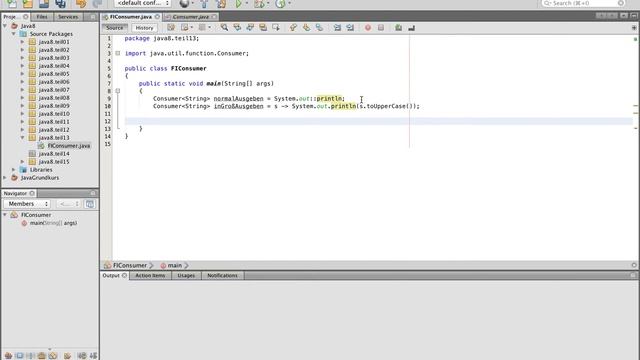This screenshot has height=360, width=640.
Task: Toggle Highlight Search in editor toolbar
Action: (263, 28)
